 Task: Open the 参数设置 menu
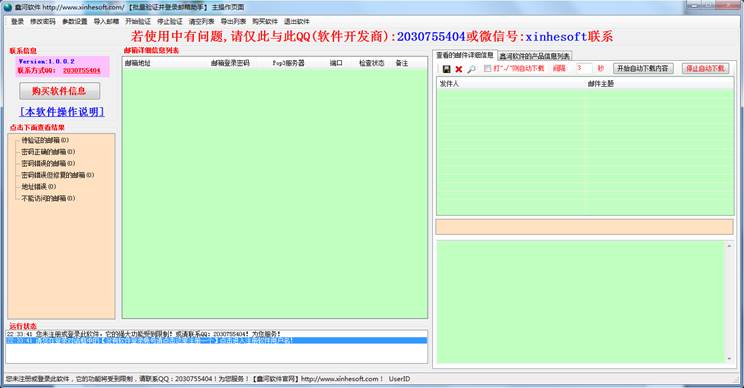pyautogui.click(x=74, y=21)
